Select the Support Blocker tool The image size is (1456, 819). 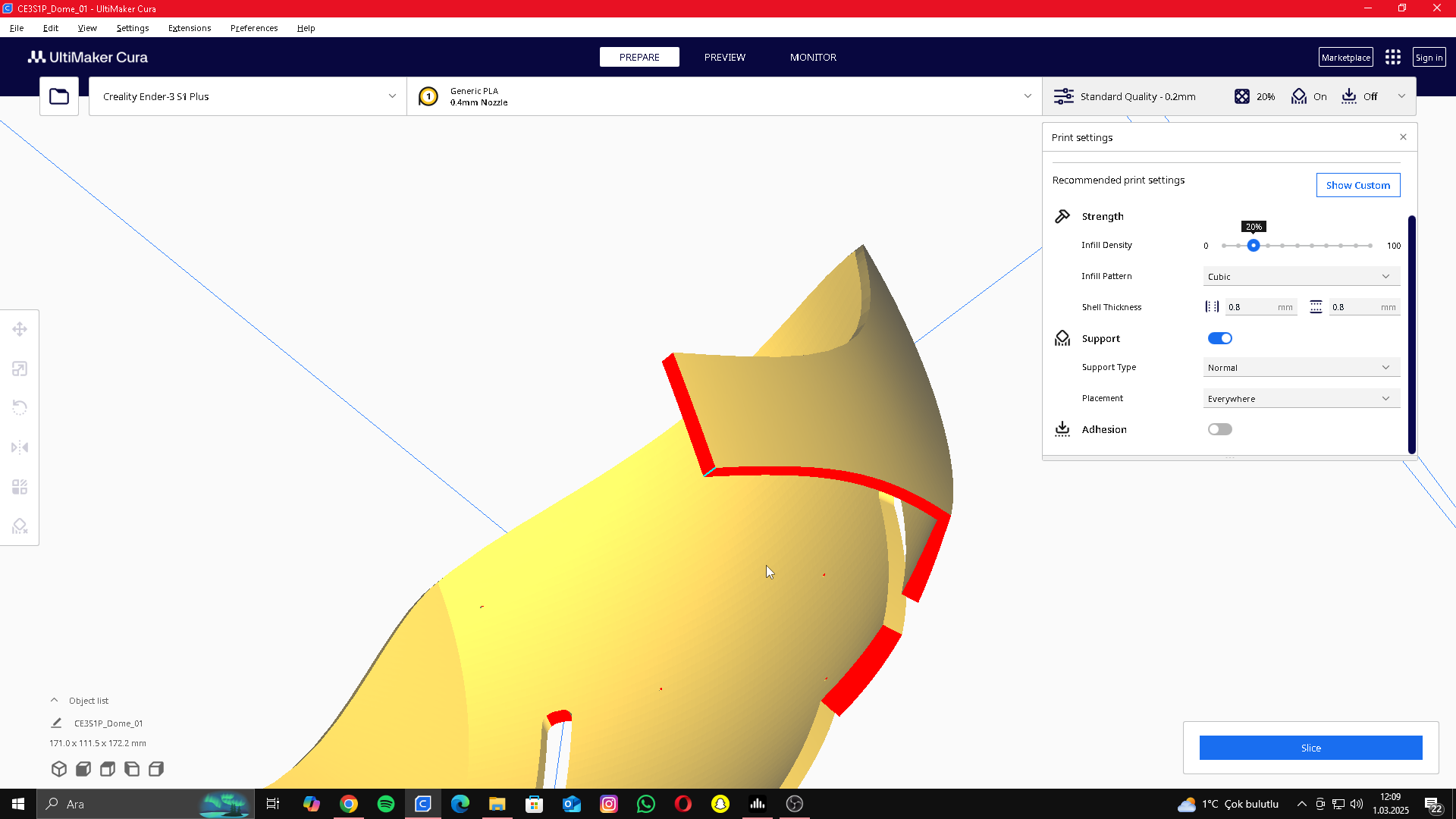tap(20, 526)
